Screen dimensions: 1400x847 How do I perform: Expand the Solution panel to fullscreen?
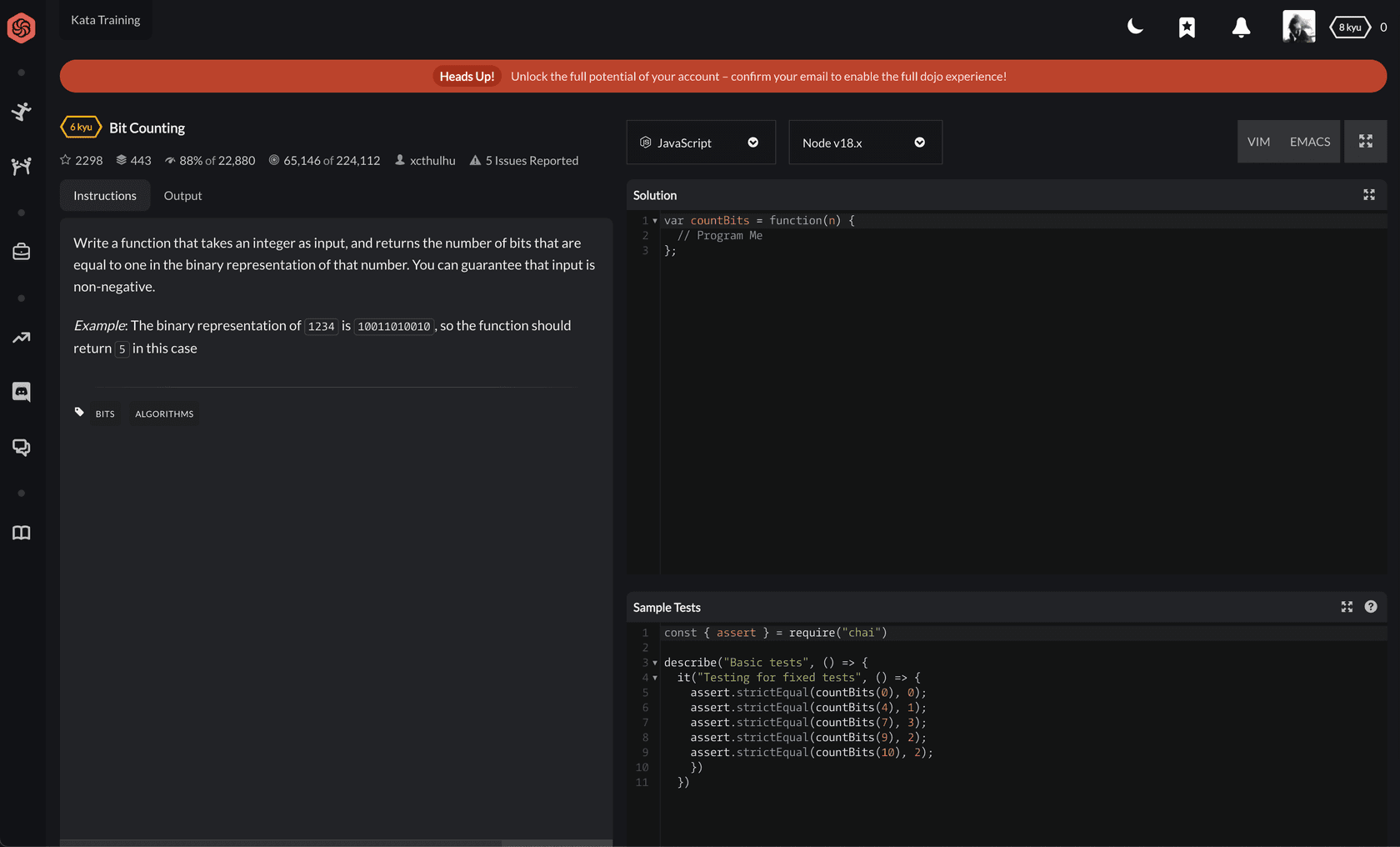point(1368,195)
